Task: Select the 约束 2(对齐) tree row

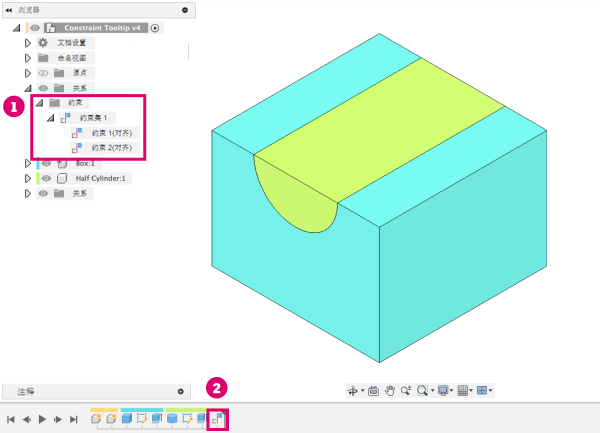Action: tap(105, 148)
